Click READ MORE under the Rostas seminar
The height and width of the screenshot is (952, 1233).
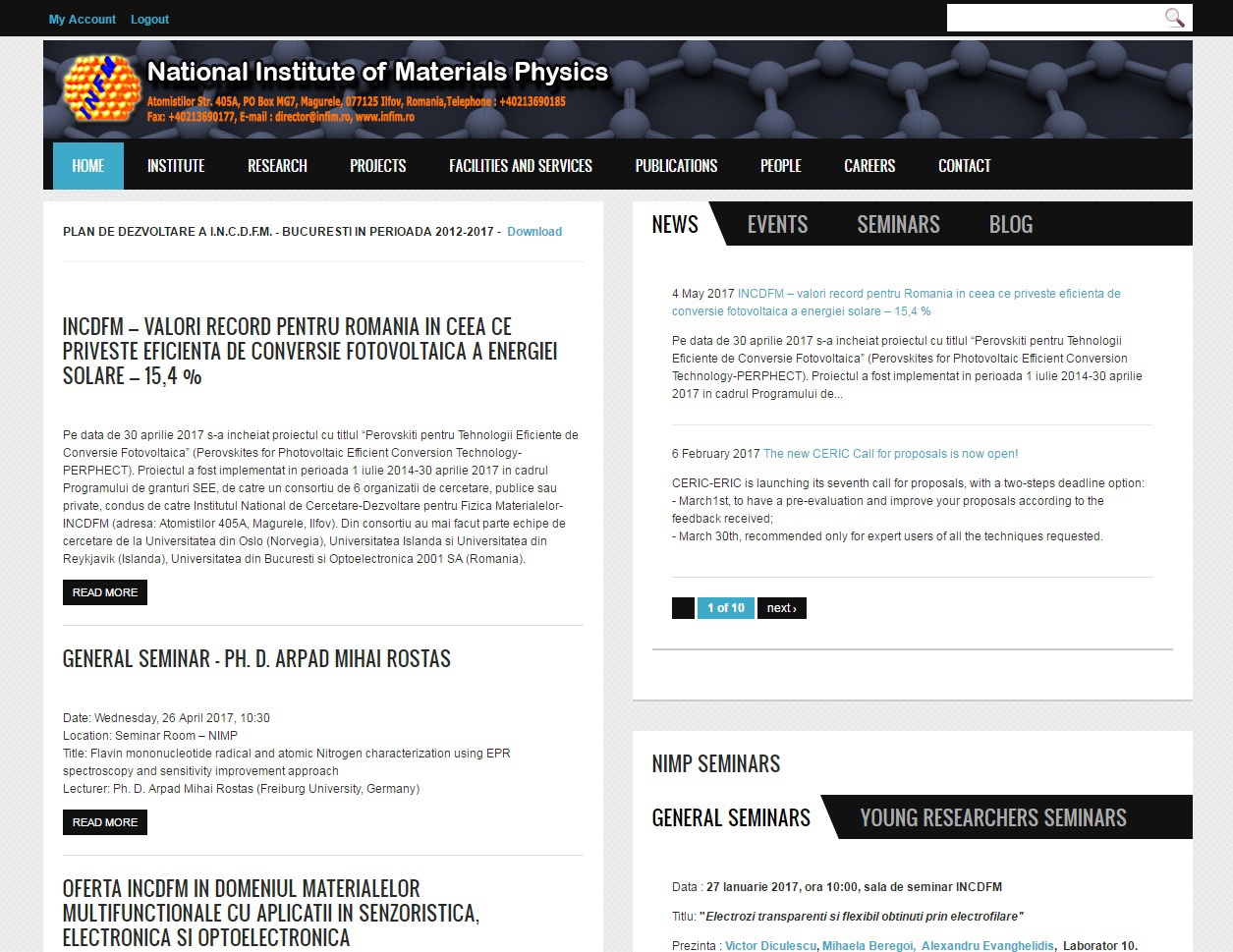105,822
